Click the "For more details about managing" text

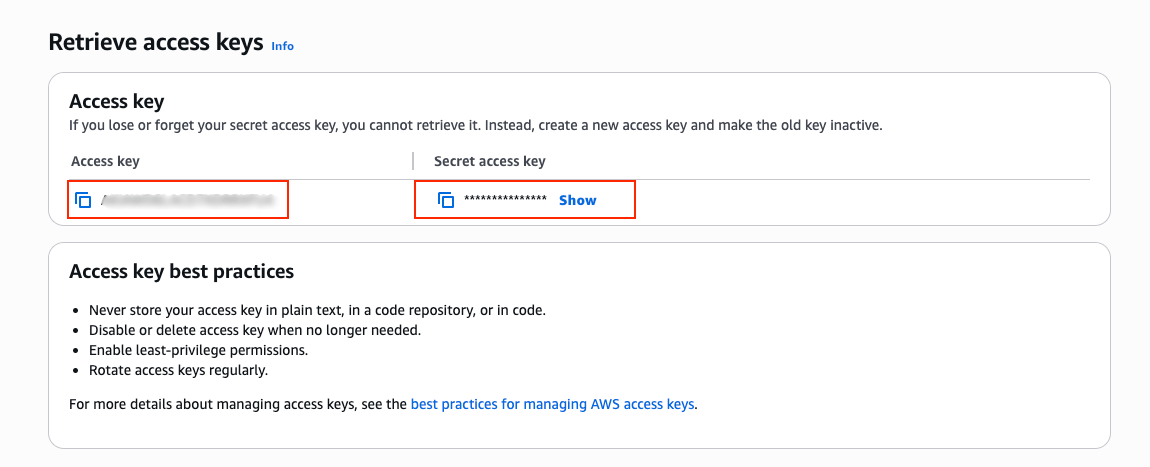[238, 405]
